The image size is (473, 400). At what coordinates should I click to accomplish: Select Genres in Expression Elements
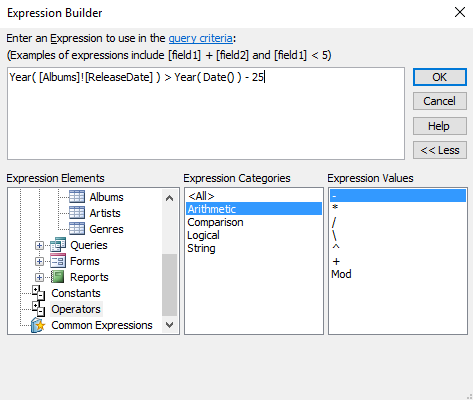tap(106, 229)
